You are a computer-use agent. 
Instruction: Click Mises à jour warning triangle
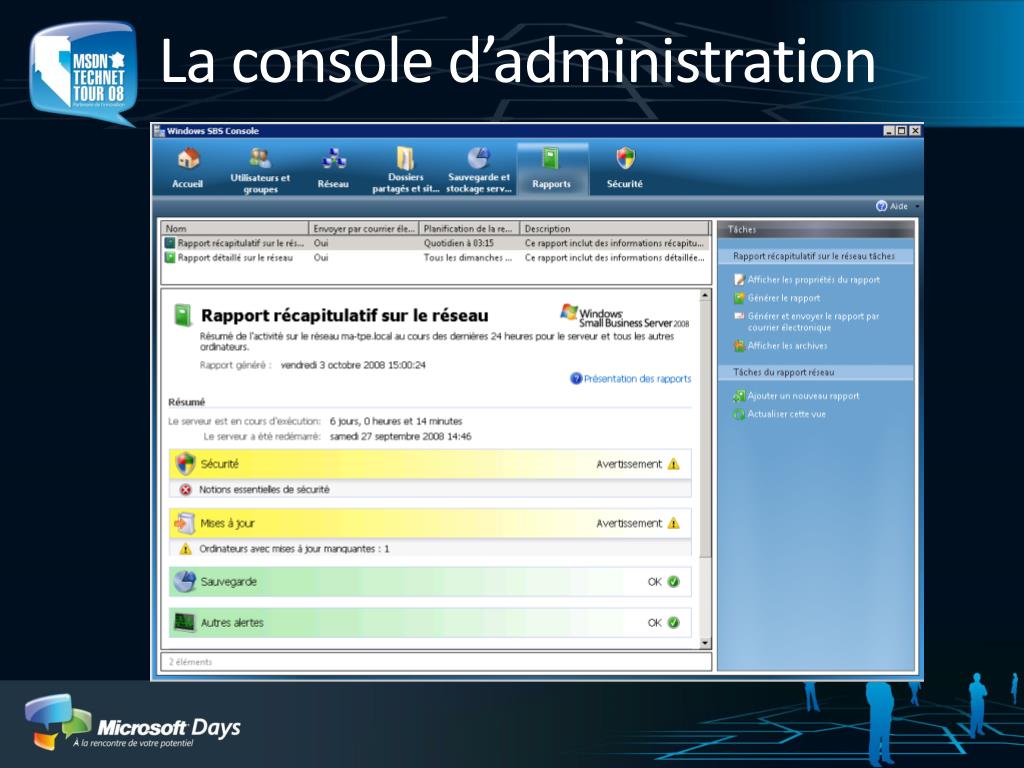tap(673, 523)
